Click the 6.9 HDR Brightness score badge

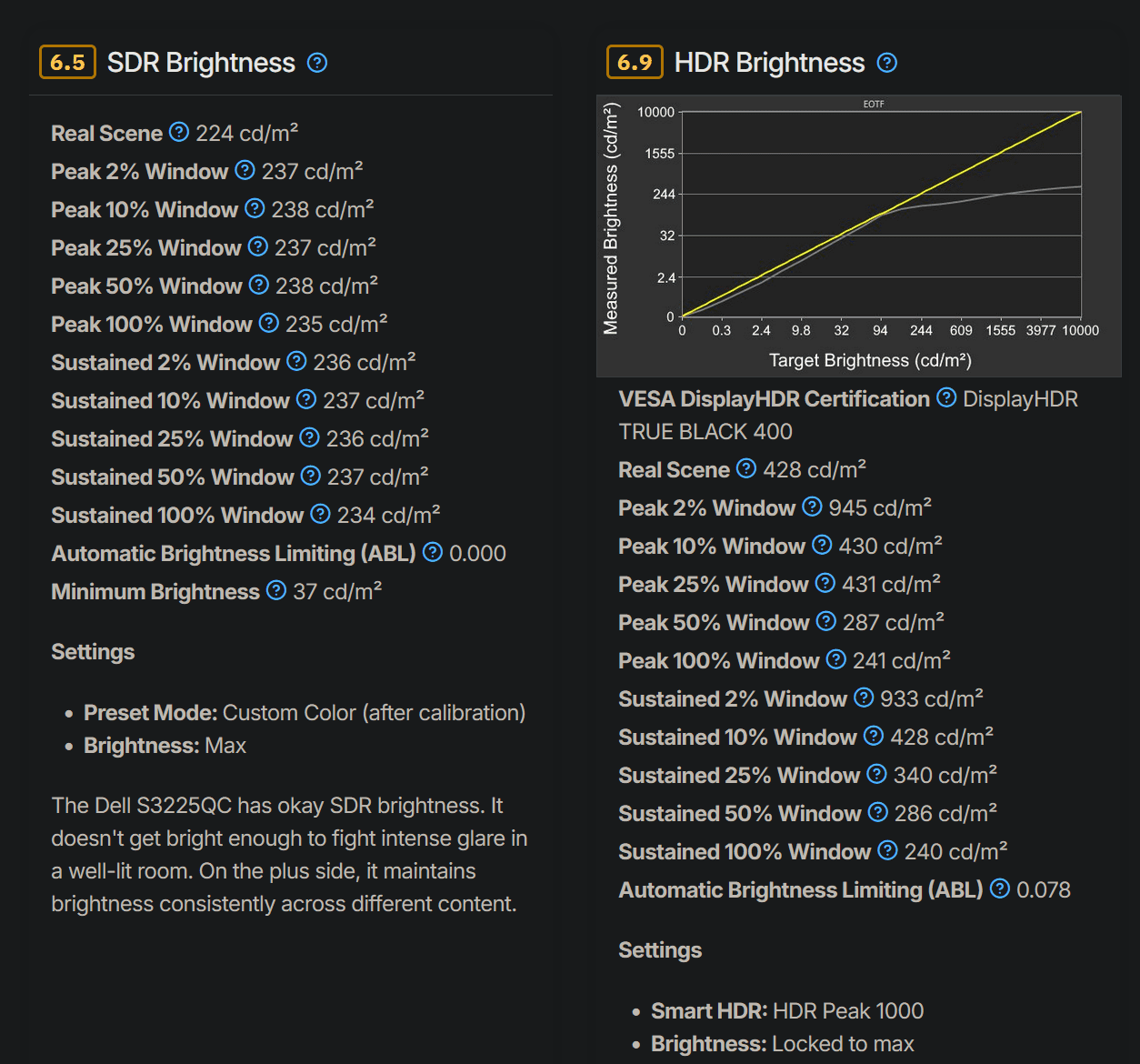635,63
